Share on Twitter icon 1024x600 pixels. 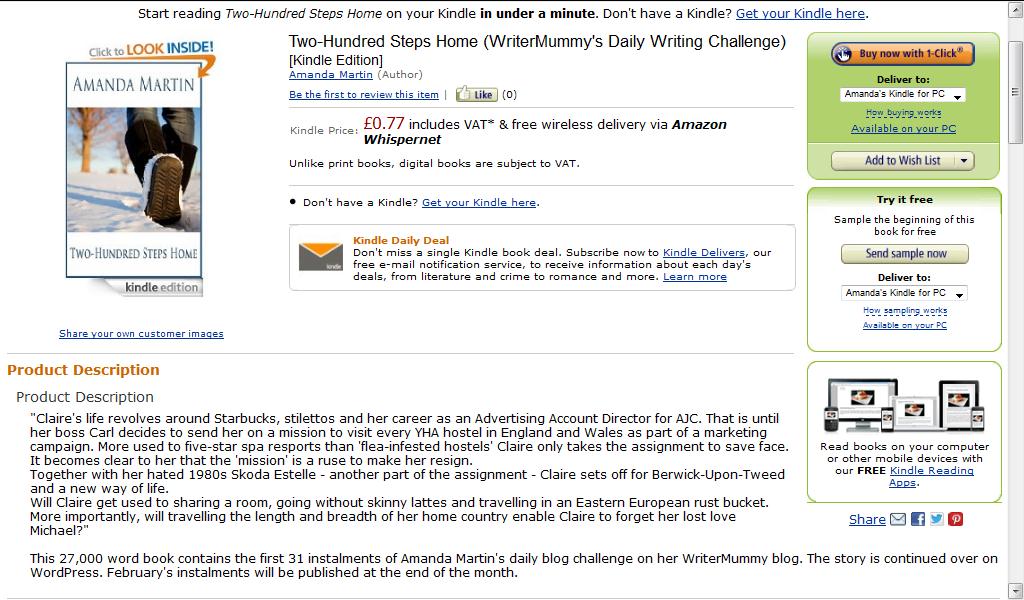pos(937,519)
